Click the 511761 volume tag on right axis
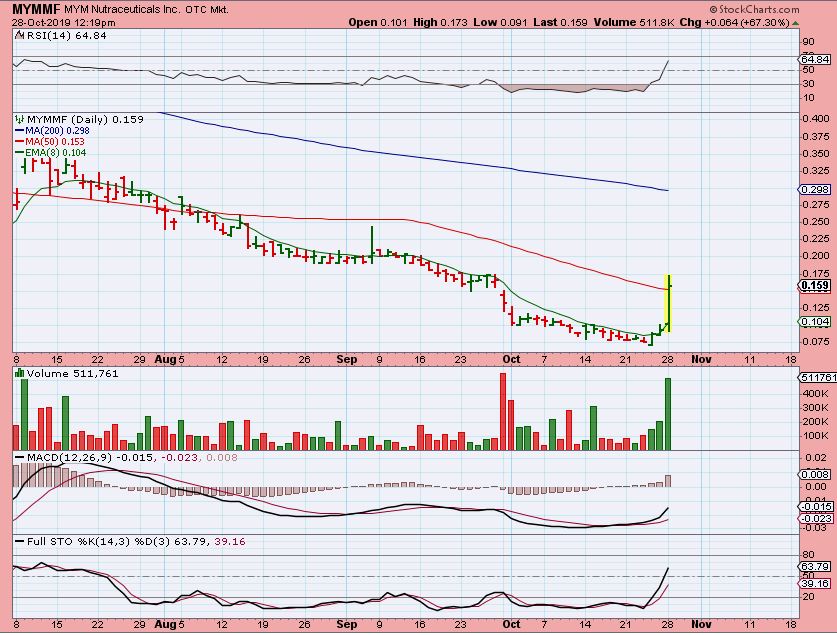Screen dimensions: 837x635 tap(818, 378)
